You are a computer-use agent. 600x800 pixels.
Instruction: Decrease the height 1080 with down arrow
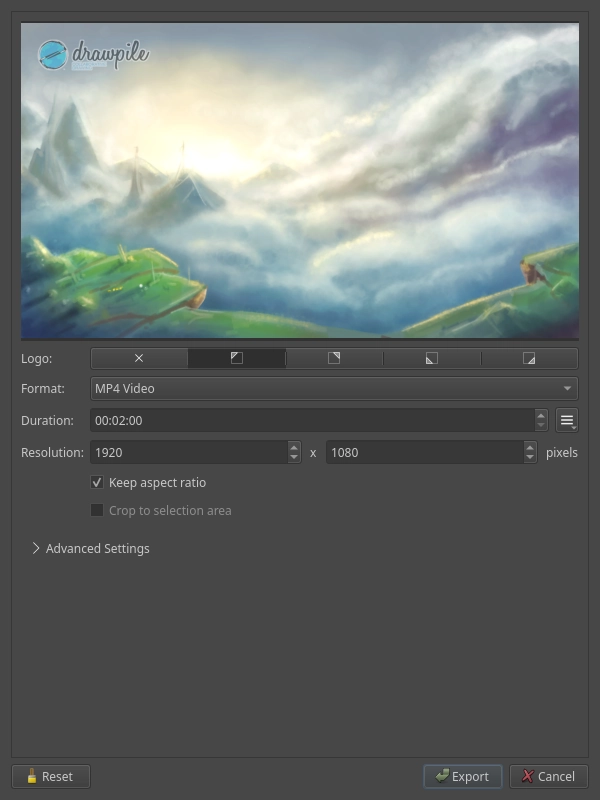pyautogui.click(x=530, y=457)
